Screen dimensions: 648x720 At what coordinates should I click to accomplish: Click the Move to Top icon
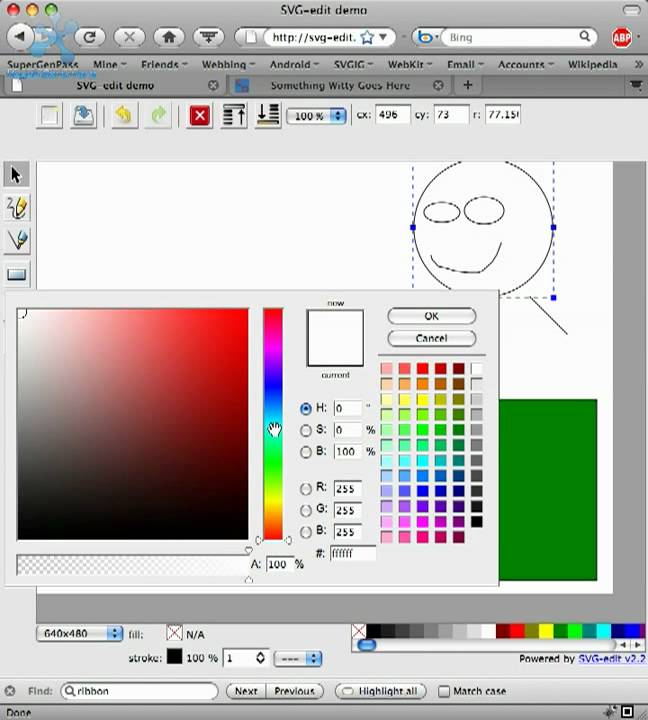coord(233,115)
